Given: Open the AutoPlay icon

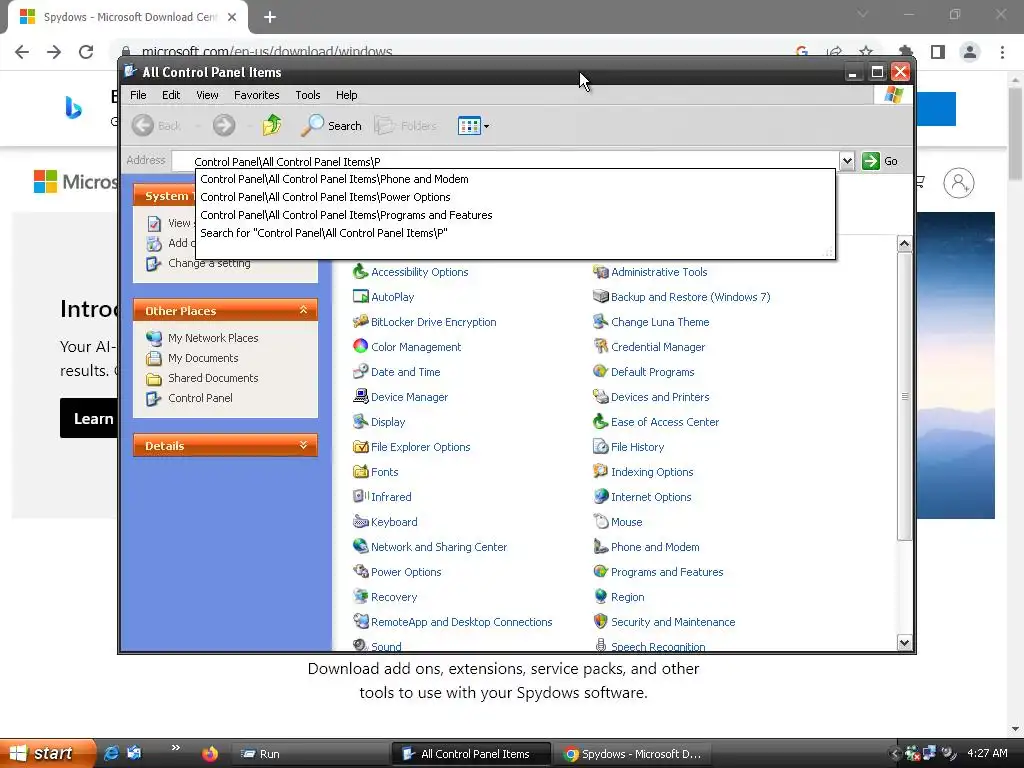Looking at the screenshot, I should point(360,296).
